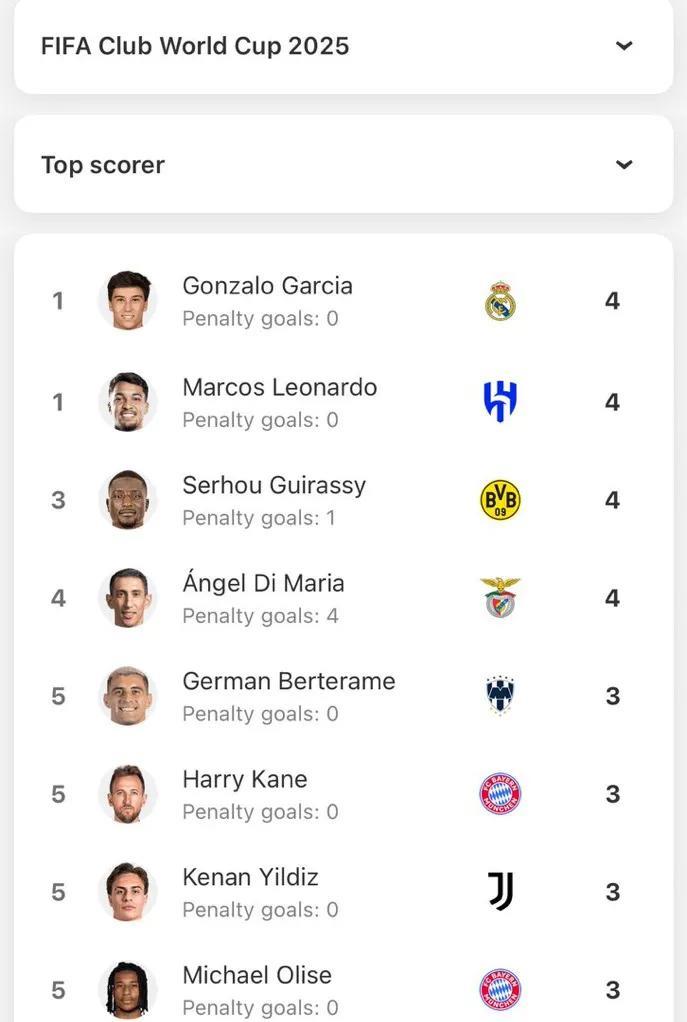Select the Serhou Guirassy name link
The image size is (687, 1022).
tap(274, 486)
